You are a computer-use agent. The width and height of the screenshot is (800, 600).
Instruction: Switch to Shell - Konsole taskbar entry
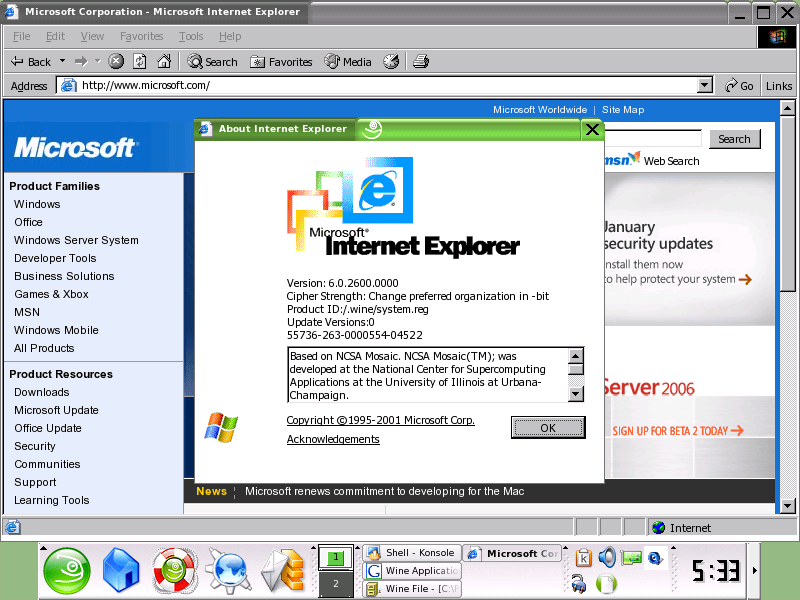tap(412, 553)
